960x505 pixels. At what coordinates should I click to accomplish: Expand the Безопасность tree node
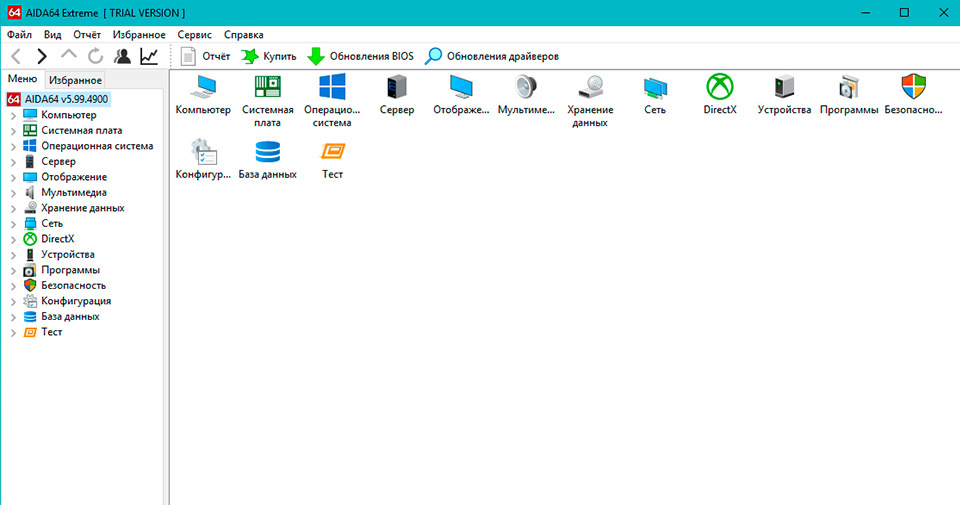coord(13,285)
